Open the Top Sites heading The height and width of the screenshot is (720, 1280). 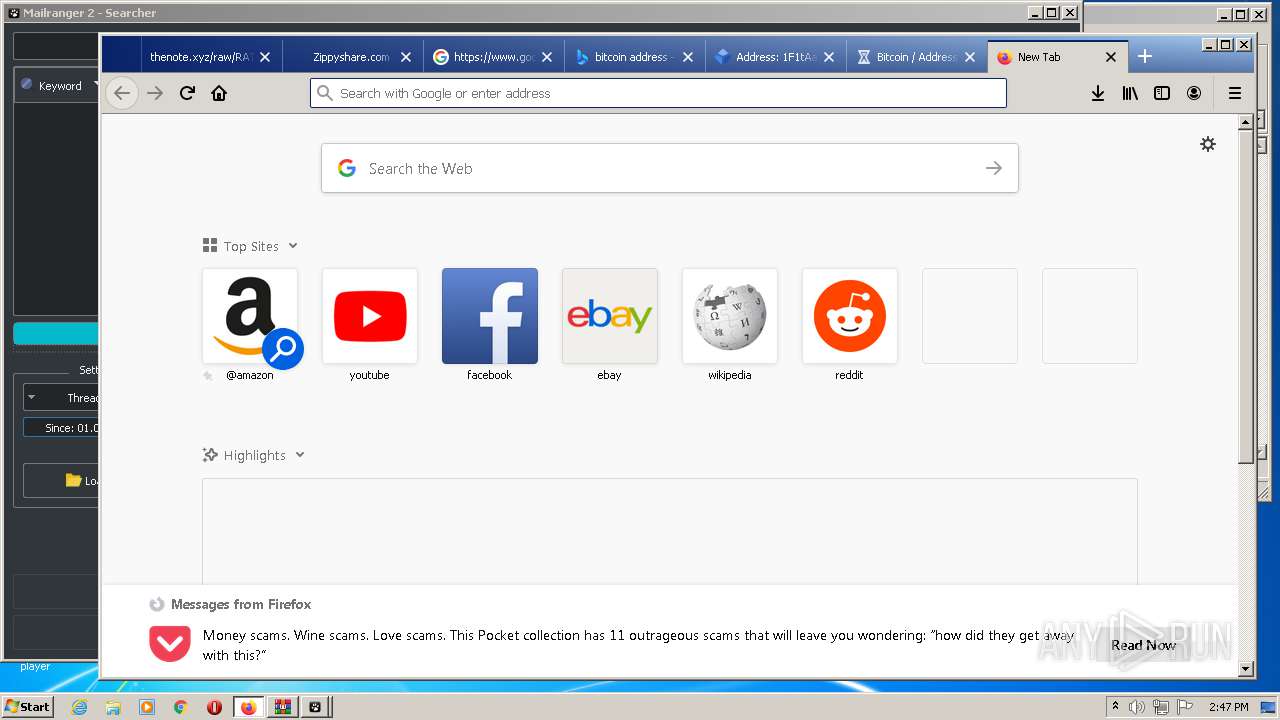tap(251, 246)
